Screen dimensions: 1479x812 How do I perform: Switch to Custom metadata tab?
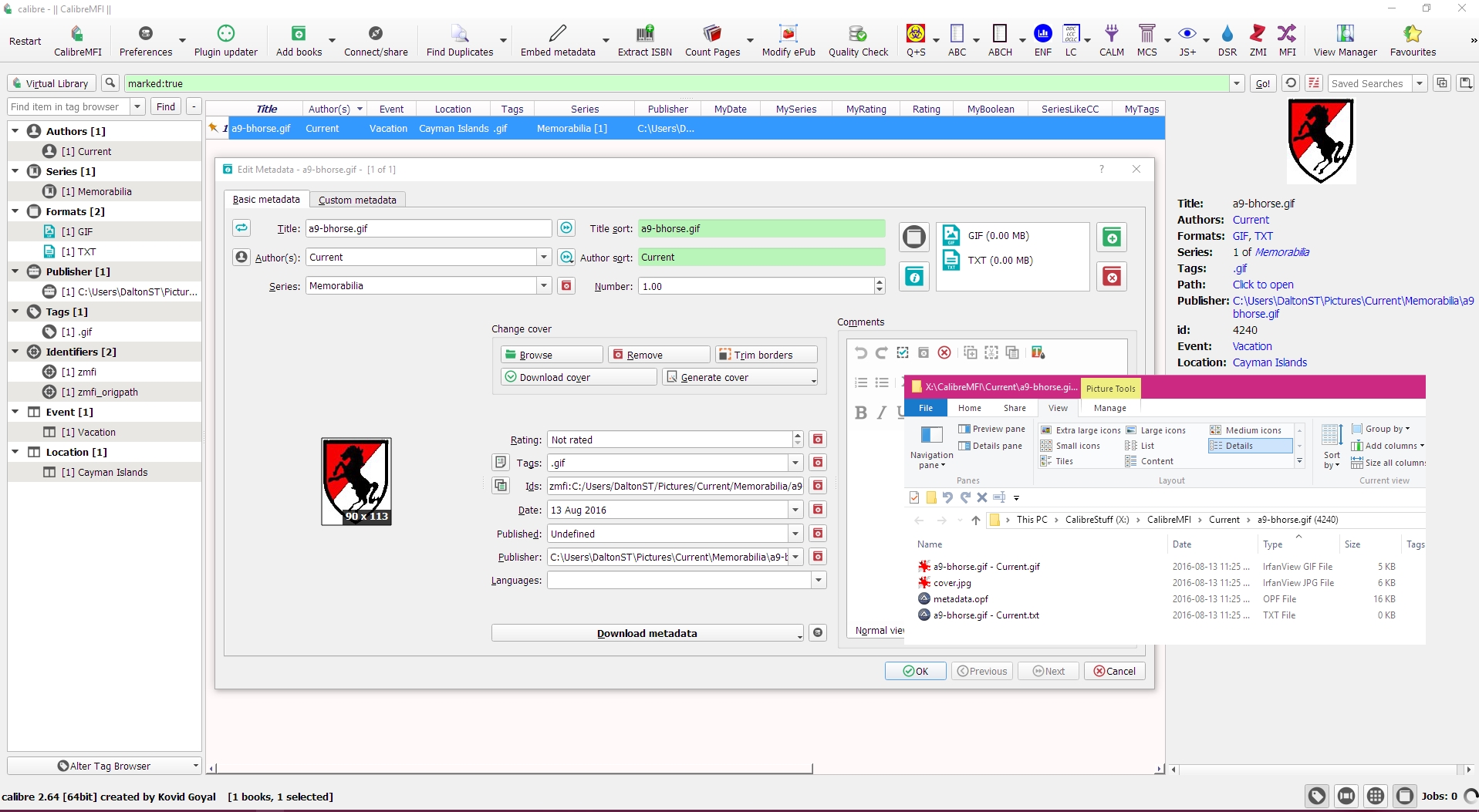[357, 200]
